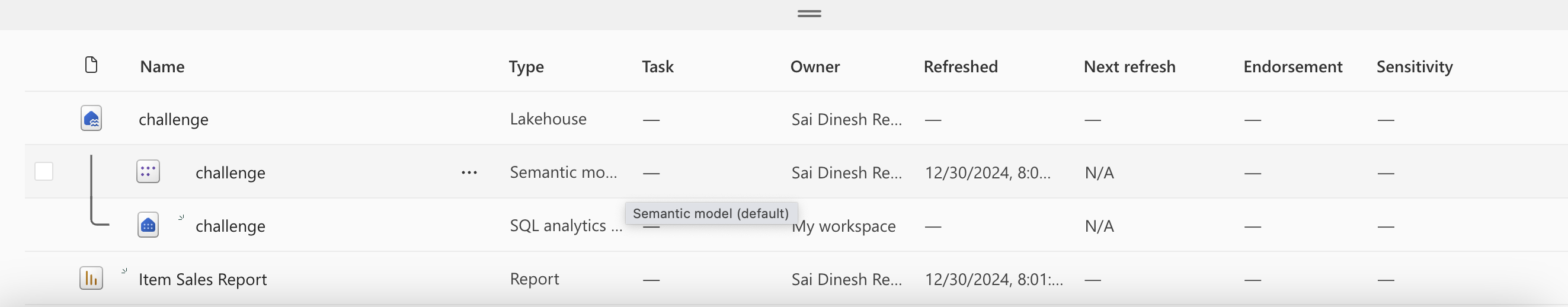Open more options ellipsis for semantic model
This screenshot has width=1568, height=307.
pos(469,172)
